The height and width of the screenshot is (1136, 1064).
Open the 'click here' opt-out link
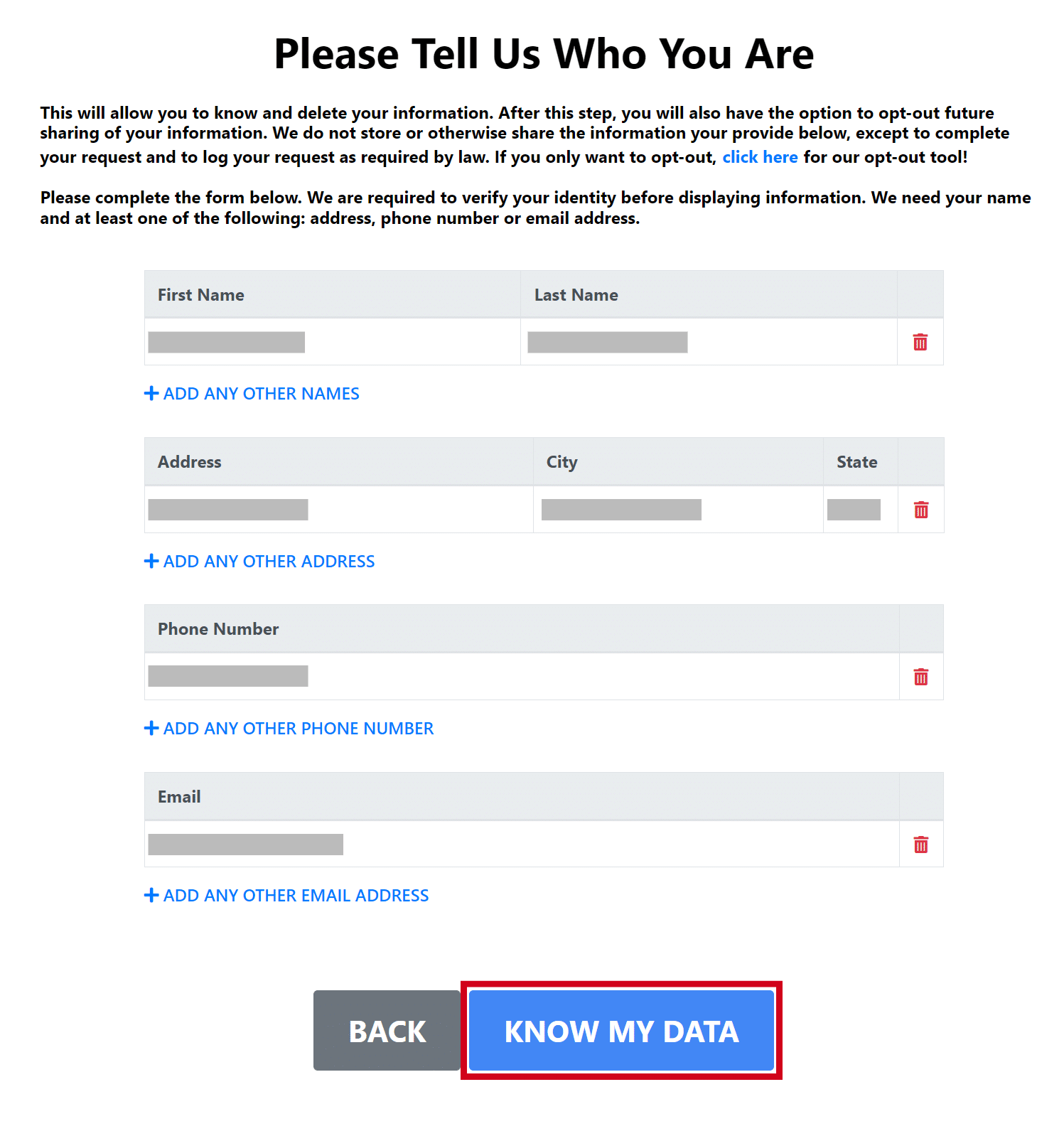(x=760, y=157)
